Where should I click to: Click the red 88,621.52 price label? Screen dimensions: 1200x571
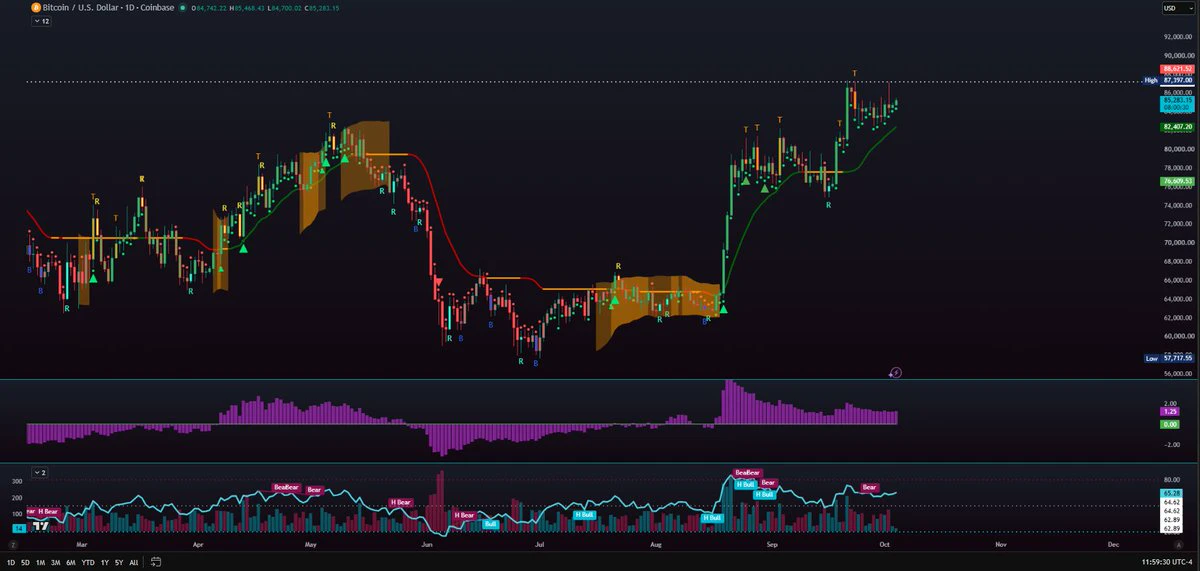coord(1178,69)
